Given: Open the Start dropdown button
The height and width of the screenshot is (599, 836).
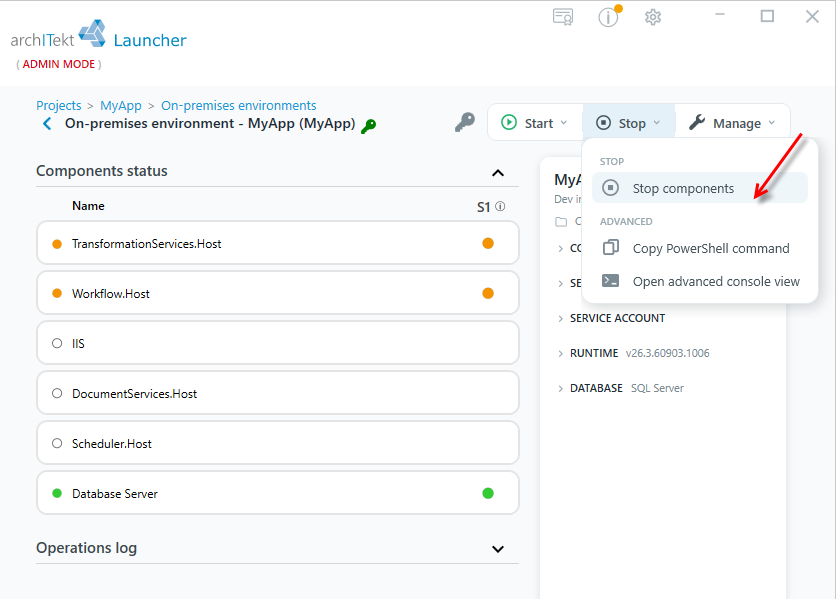Looking at the screenshot, I should 535,123.
